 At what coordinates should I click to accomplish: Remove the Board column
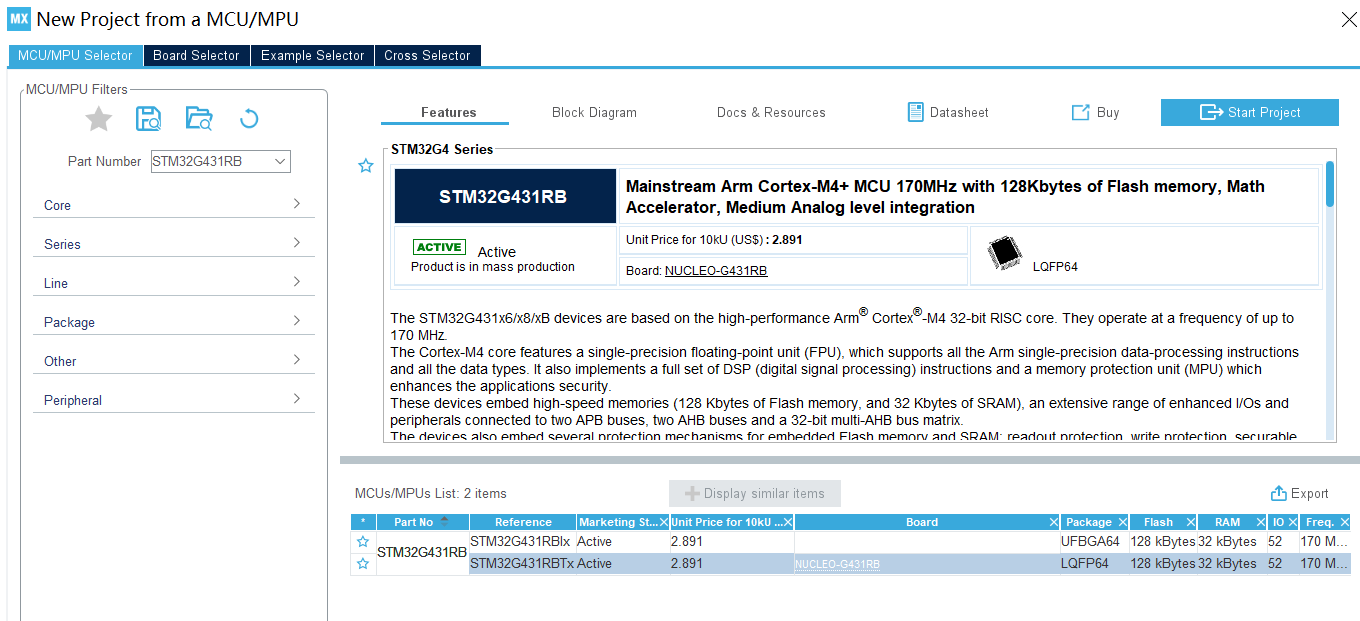pos(1053,522)
